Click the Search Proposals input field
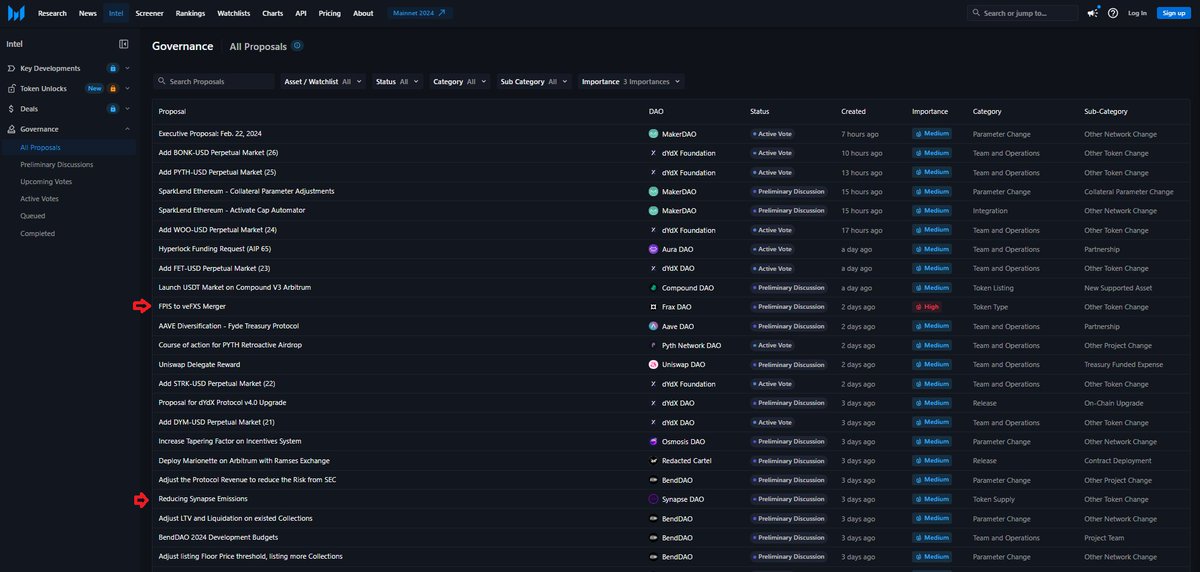 click(214, 81)
